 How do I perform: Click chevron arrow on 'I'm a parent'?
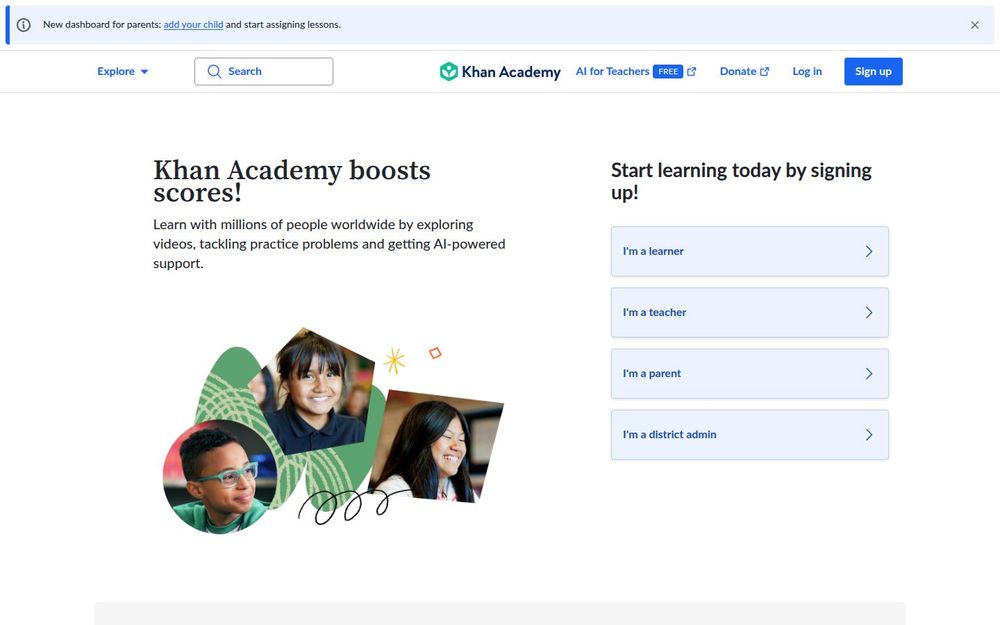tap(869, 374)
